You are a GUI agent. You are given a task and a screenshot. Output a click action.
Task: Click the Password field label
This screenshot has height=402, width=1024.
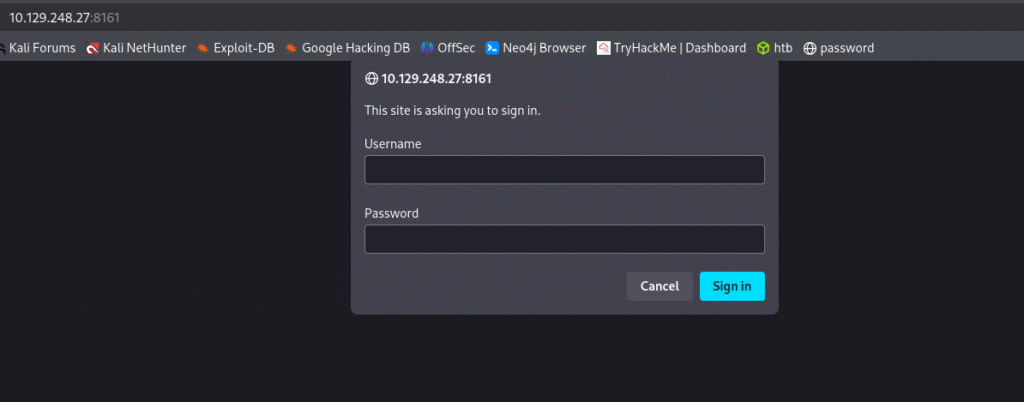pyautogui.click(x=392, y=213)
